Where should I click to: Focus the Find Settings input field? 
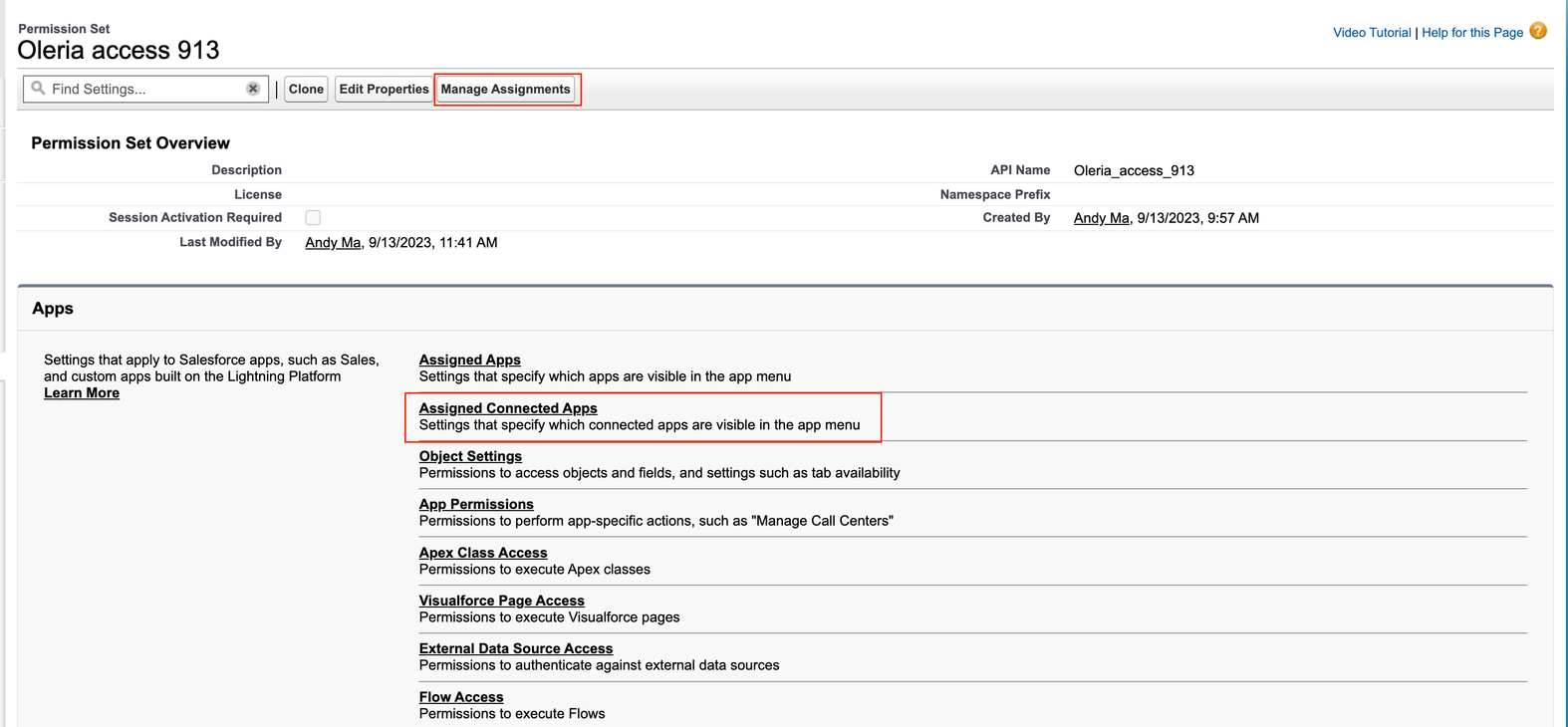tap(145, 89)
